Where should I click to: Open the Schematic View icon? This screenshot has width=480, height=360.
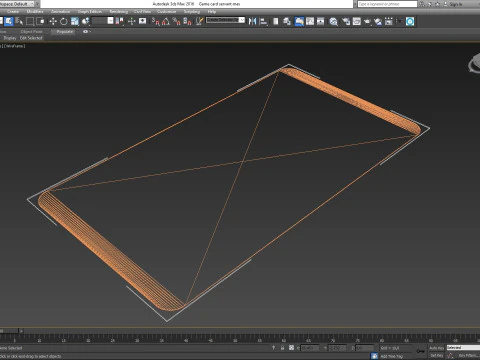coord(320,22)
